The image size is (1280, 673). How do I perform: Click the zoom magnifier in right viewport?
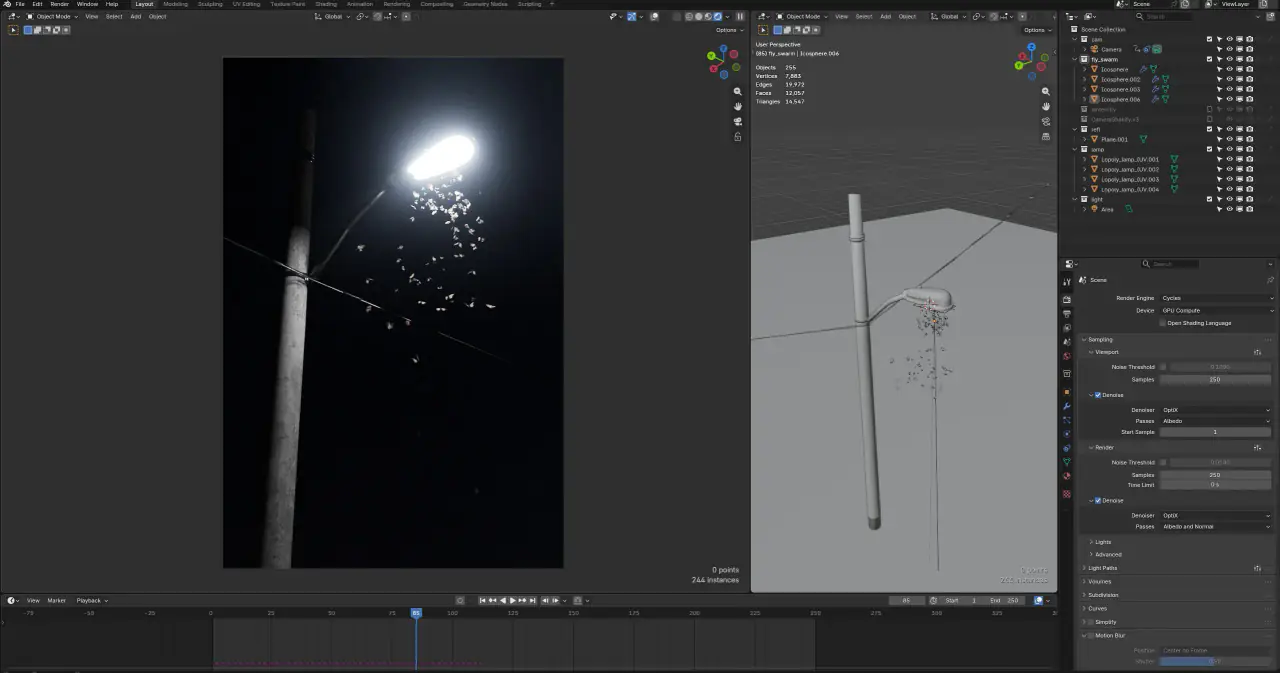(1045, 91)
